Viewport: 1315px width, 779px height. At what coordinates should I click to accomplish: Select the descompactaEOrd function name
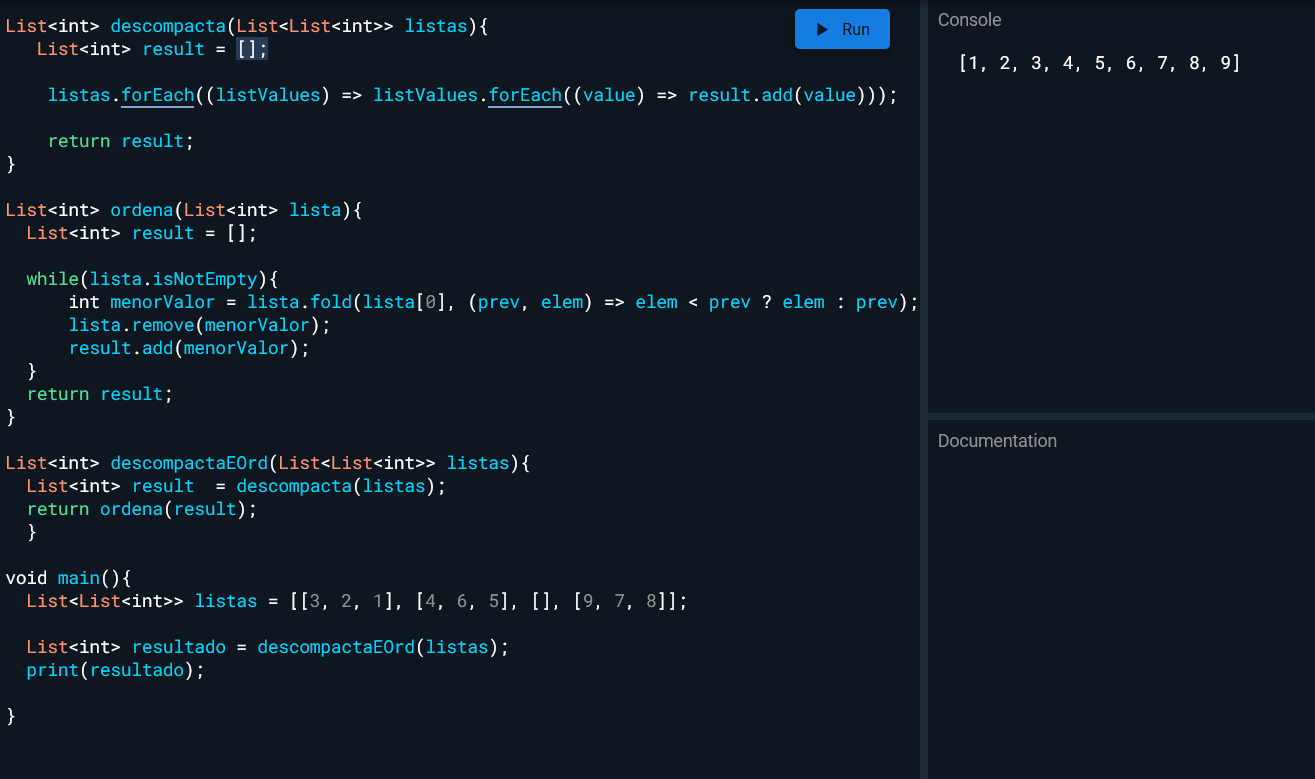(189, 462)
